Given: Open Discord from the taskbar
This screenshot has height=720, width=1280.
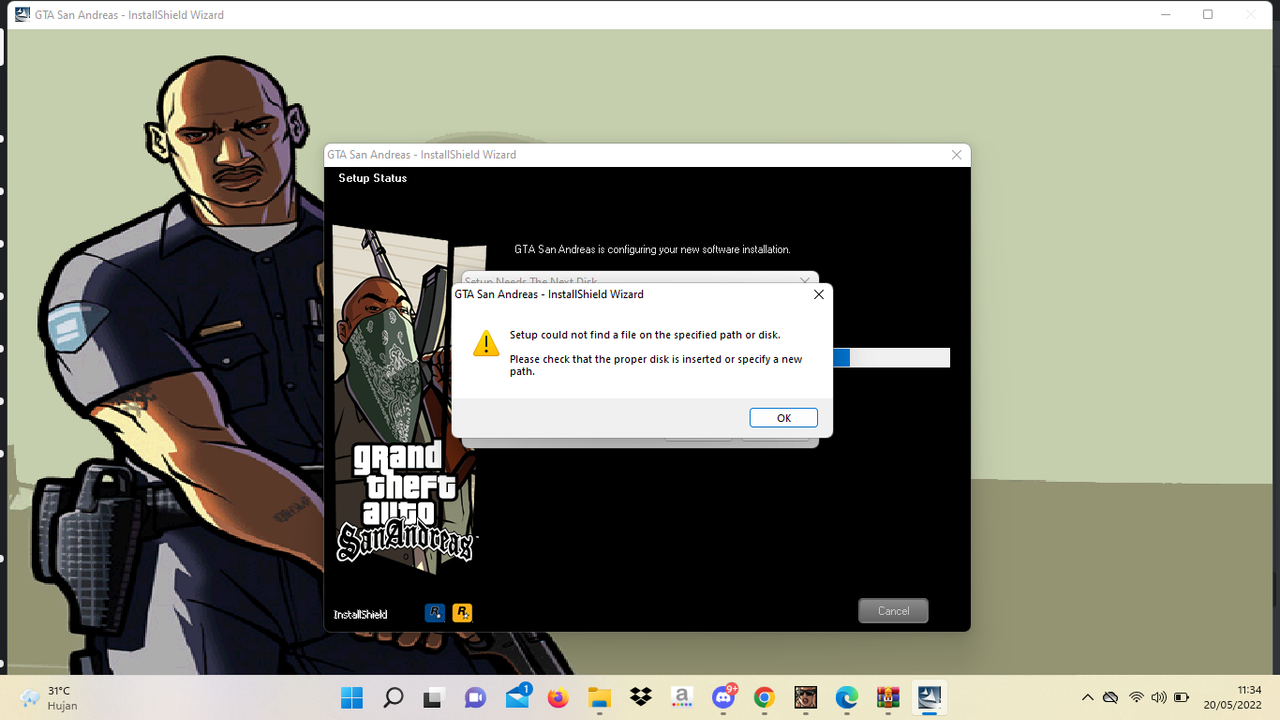Looking at the screenshot, I should (x=723, y=697).
